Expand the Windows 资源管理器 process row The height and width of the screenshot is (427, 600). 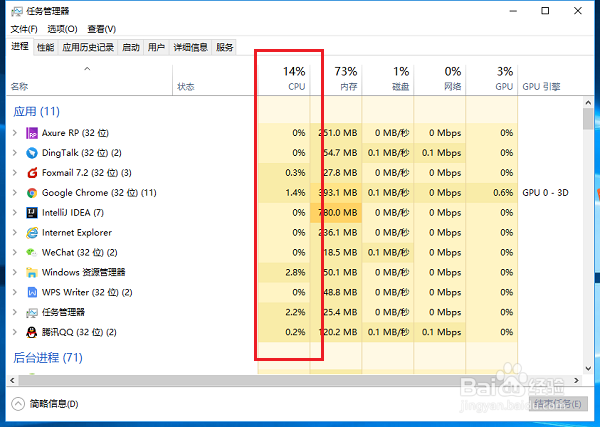(x=15, y=272)
